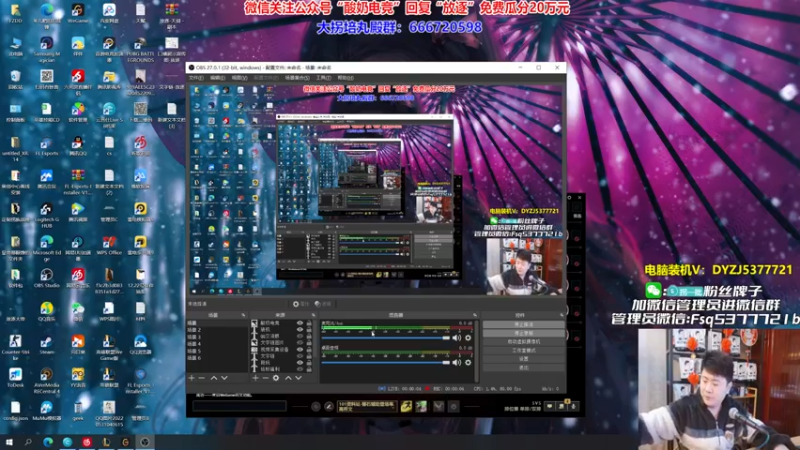Open the 文件(F) menu in OBS
The image size is (800, 450).
pyautogui.click(x=196, y=78)
